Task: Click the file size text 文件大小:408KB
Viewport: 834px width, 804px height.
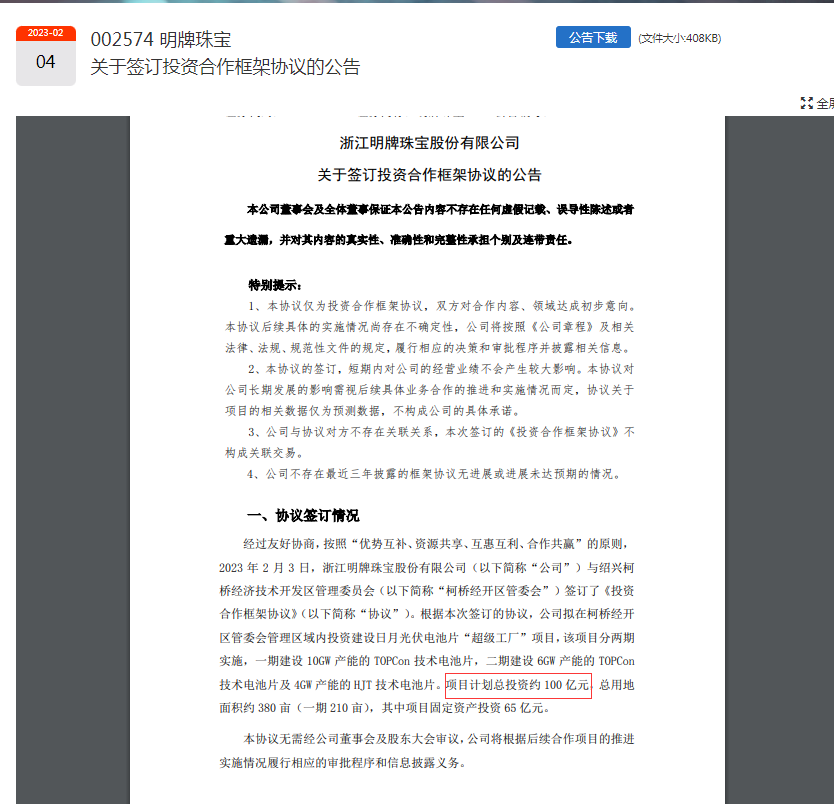Action: click(x=680, y=38)
